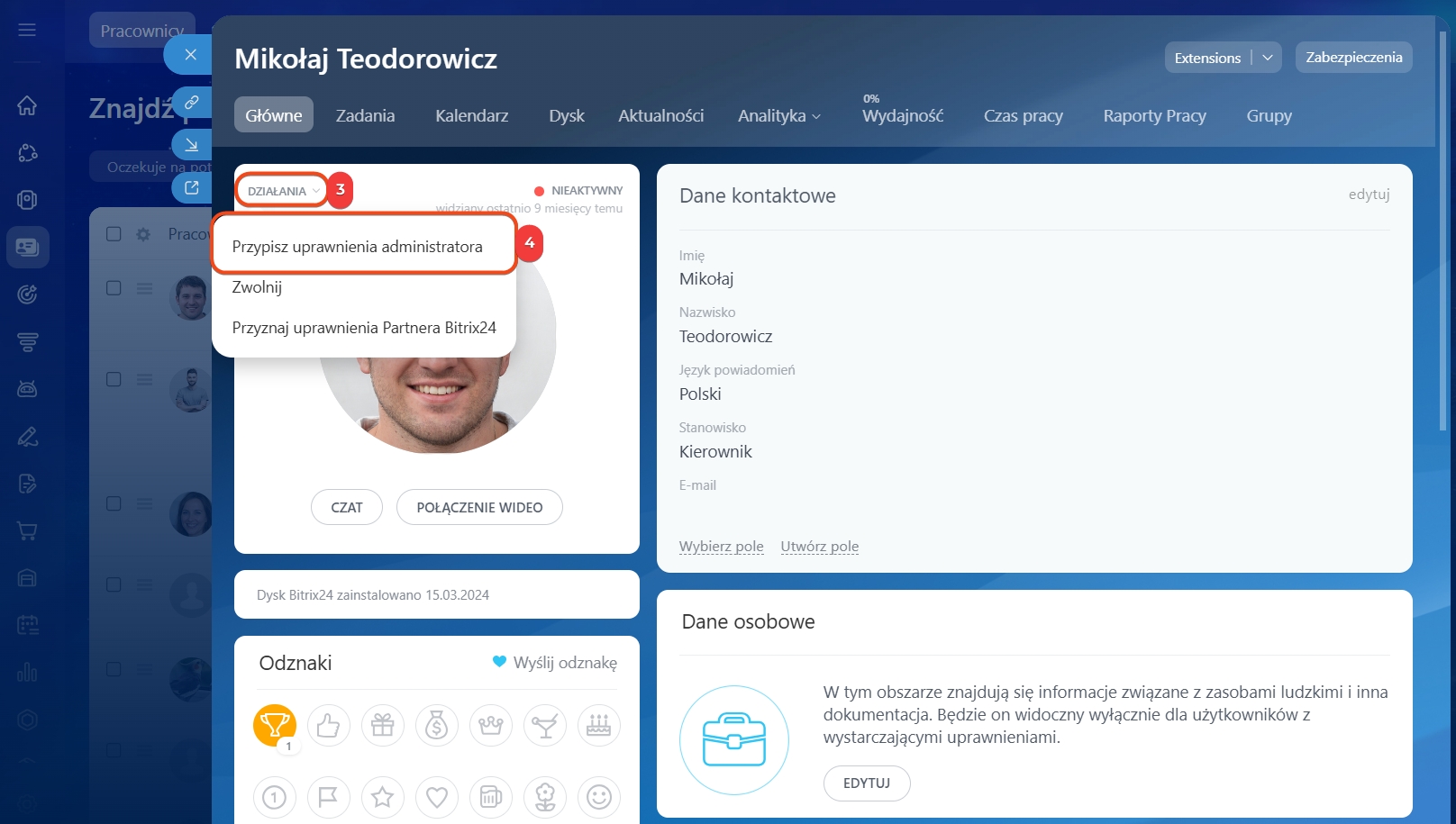Screen dimensions: 1456x824
Task: Open profile in new window icon
Action: coord(191,187)
